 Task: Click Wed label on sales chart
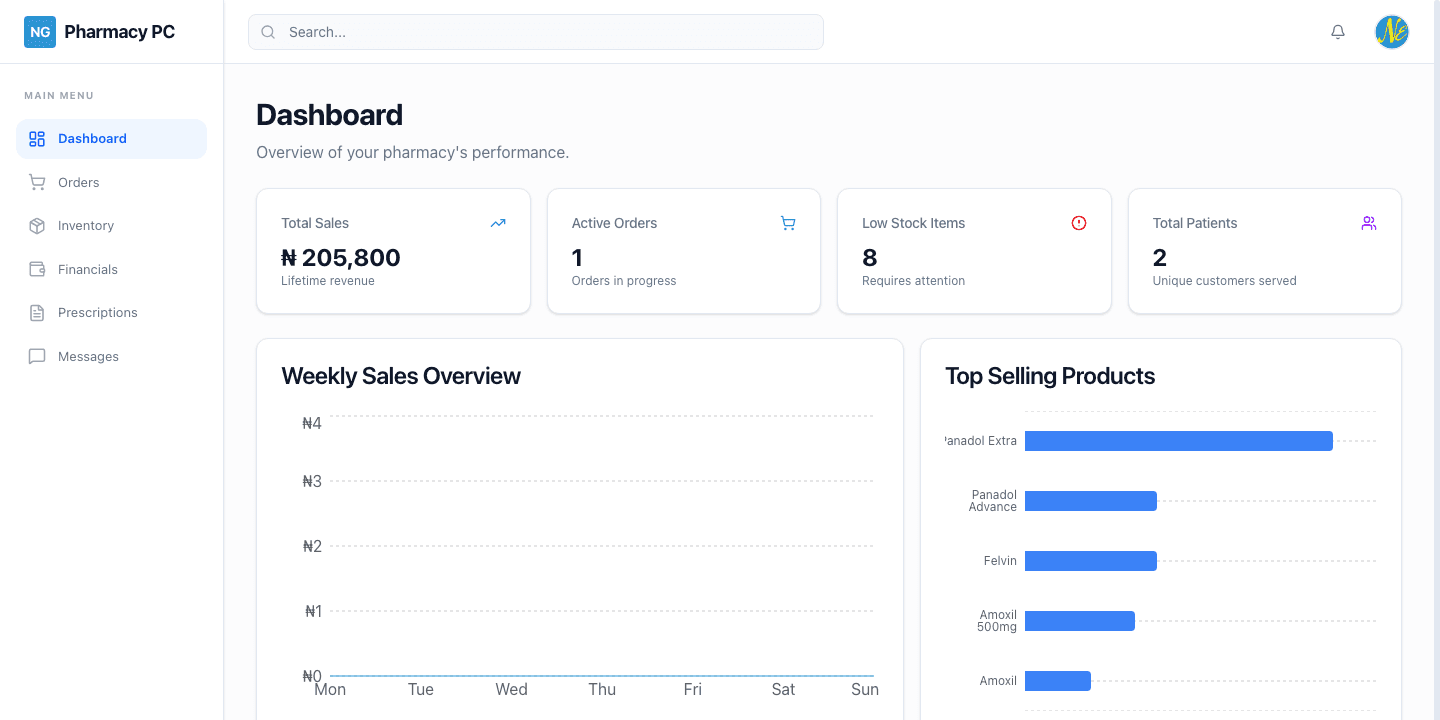tap(511, 690)
